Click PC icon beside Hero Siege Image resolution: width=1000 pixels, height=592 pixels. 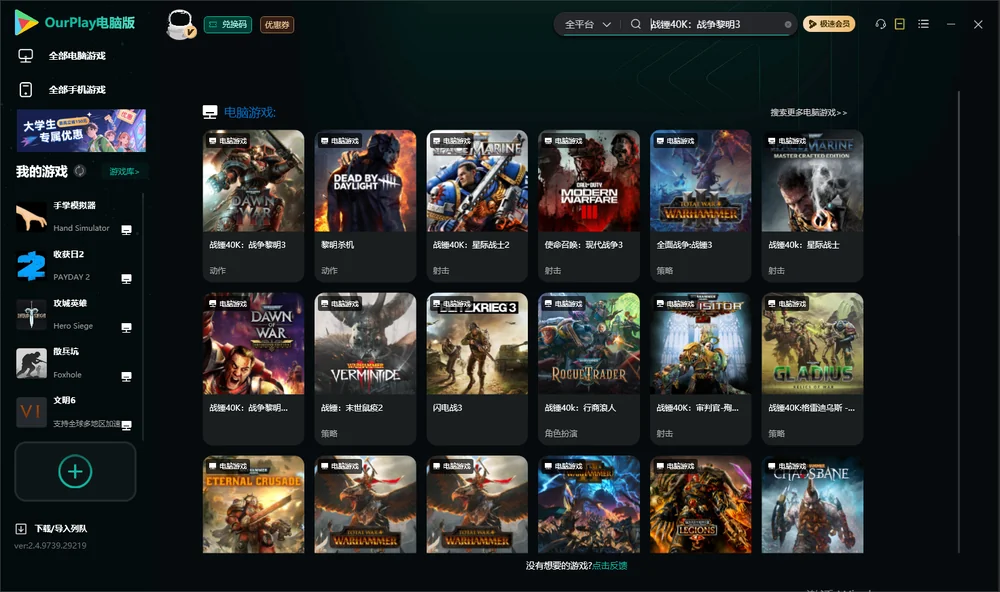(126, 327)
